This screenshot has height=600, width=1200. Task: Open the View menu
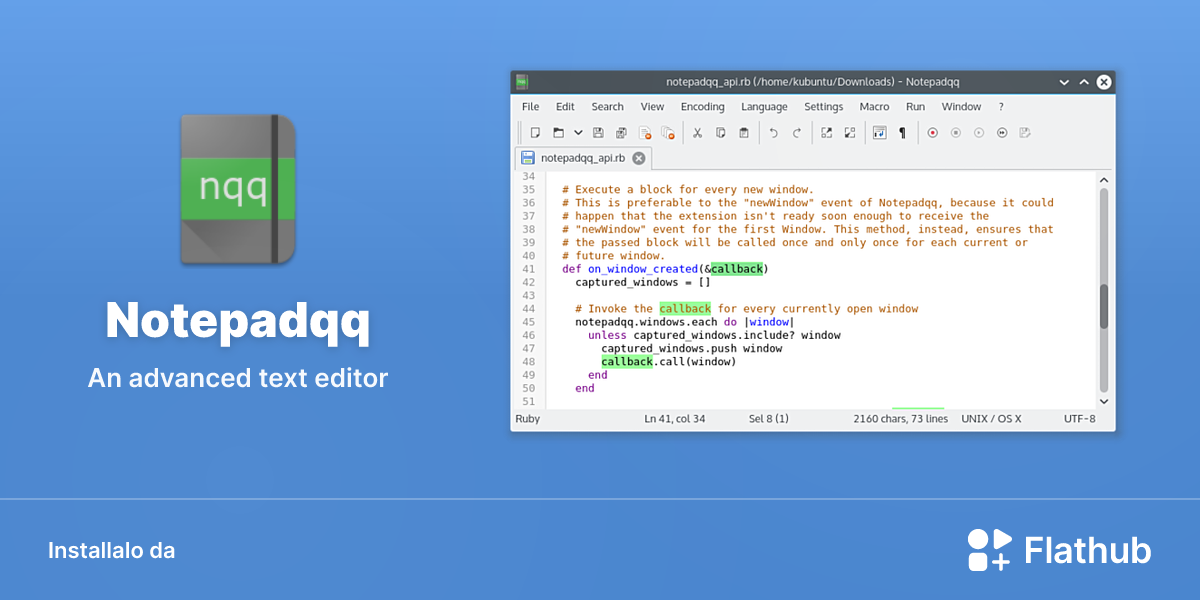tap(652, 107)
